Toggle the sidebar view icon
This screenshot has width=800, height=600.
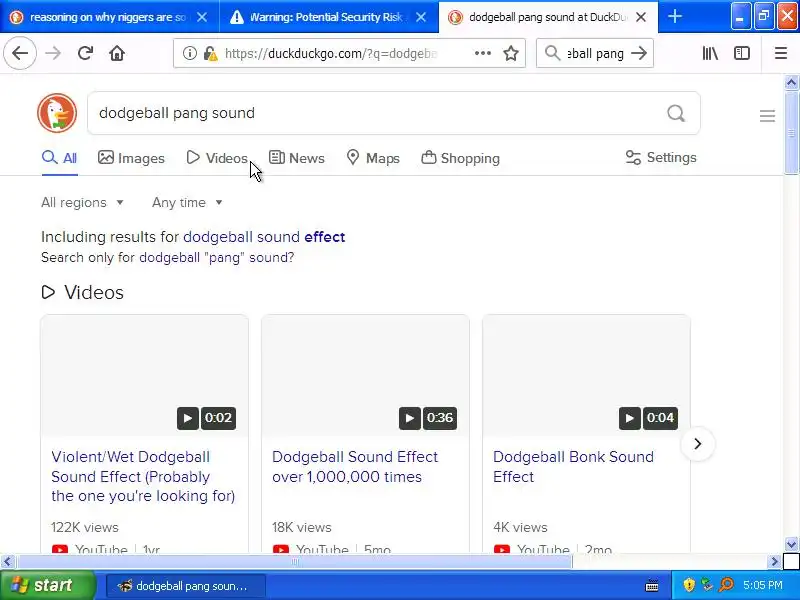tap(742, 53)
